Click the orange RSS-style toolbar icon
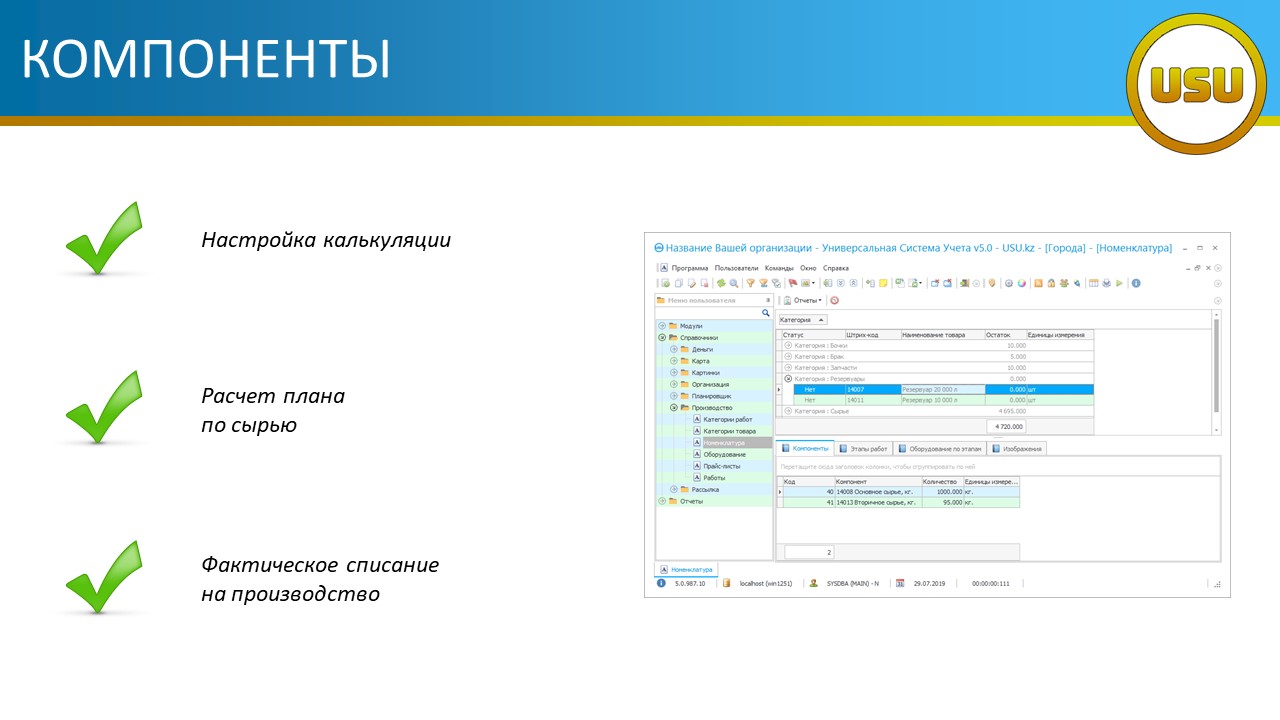1280x720 pixels. (1038, 283)
